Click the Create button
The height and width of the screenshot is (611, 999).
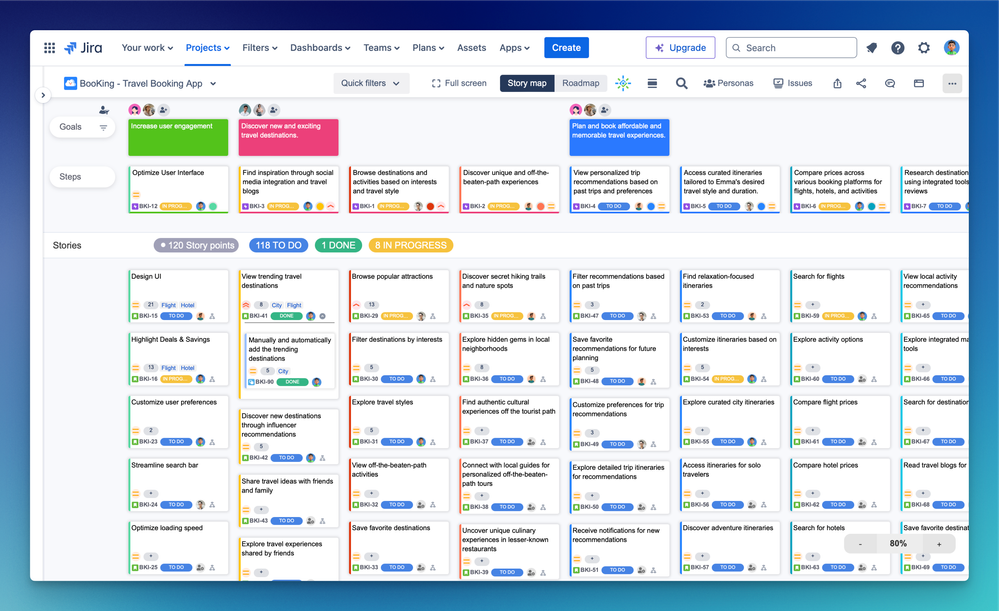[x=566, y=48]
